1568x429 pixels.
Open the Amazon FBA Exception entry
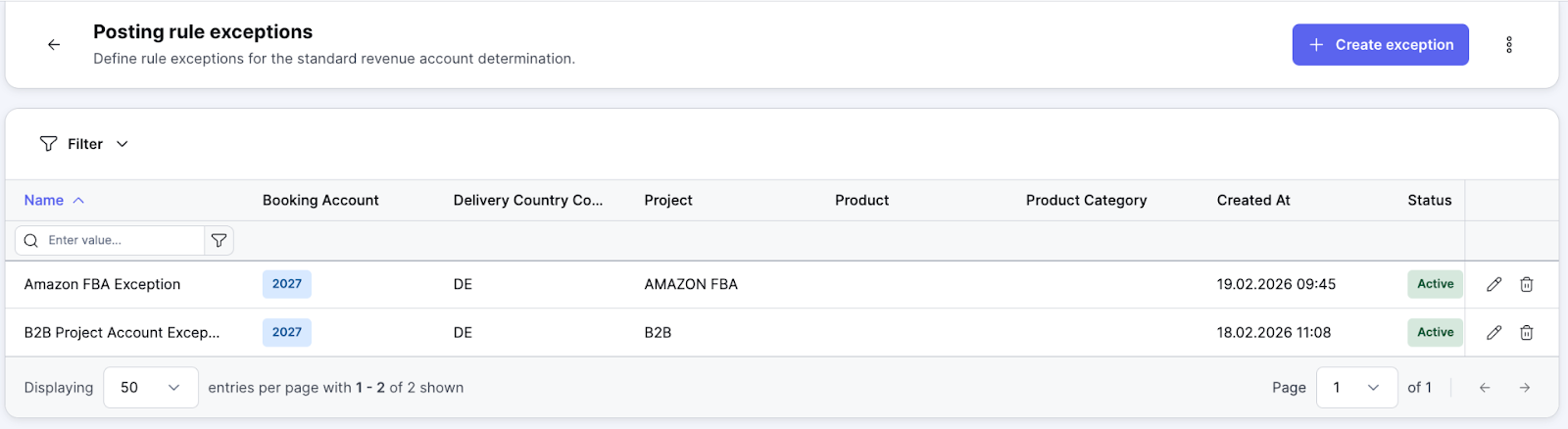[x=103, y=284]
